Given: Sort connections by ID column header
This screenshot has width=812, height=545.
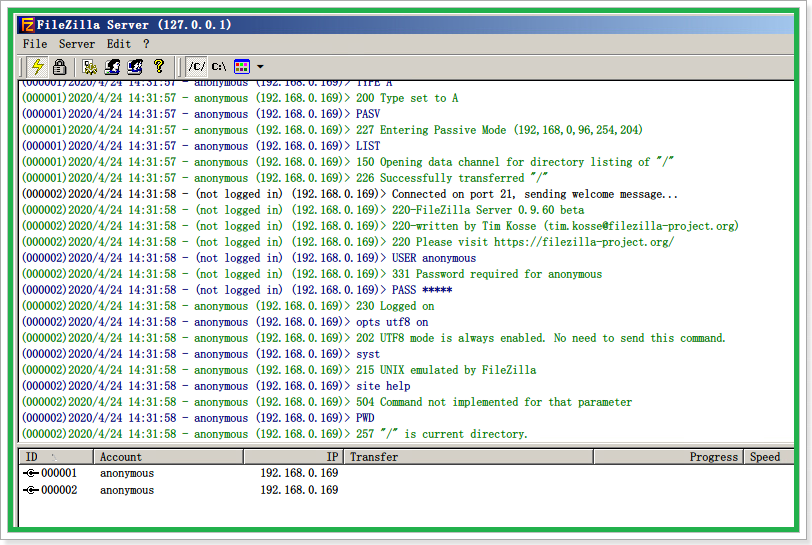Looking at the screenshot, I should point(56,456).
